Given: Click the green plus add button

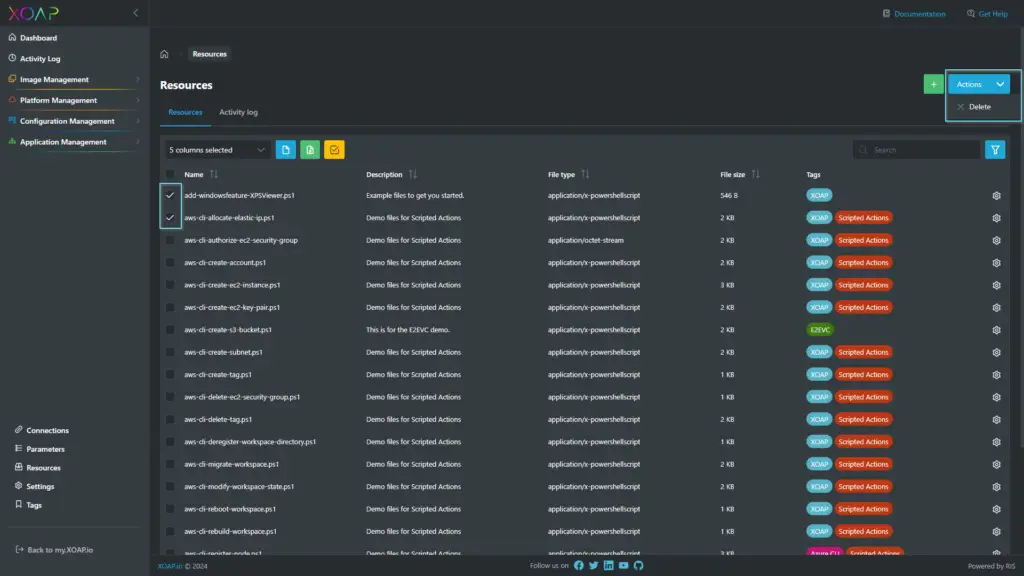Looking at the screenshot, I should pos(933,84).
